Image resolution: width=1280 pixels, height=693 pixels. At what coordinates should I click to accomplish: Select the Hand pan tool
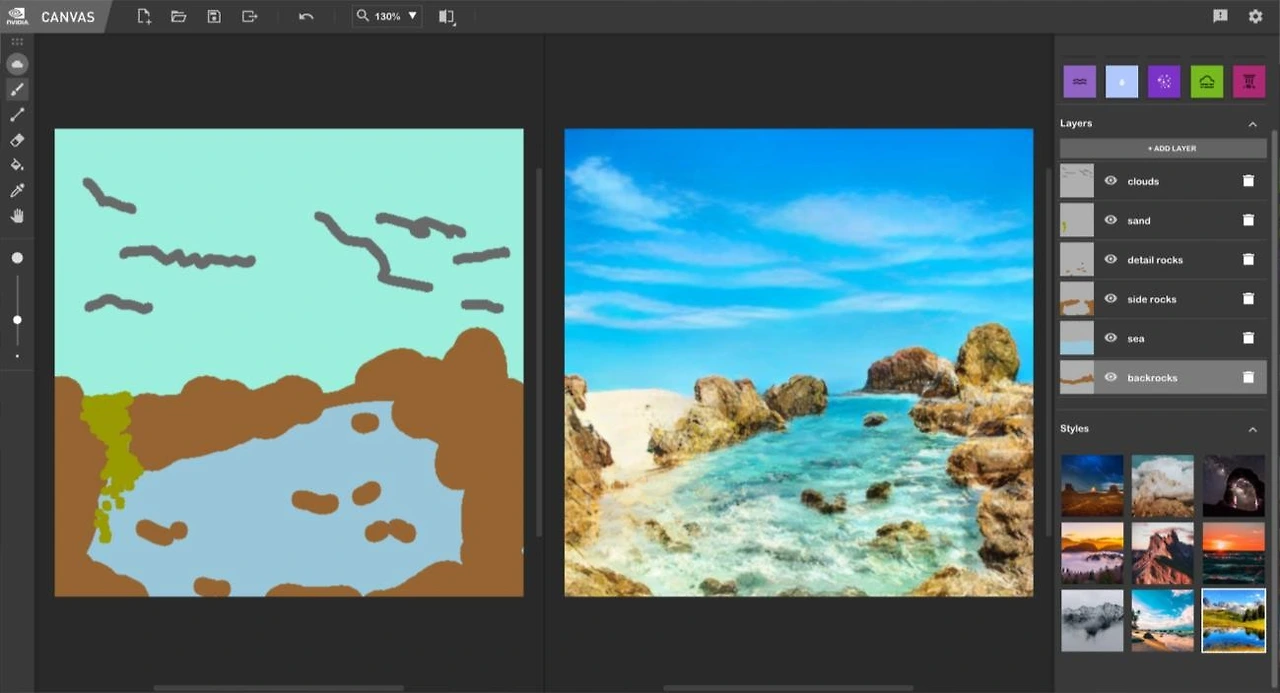(17, 215)
